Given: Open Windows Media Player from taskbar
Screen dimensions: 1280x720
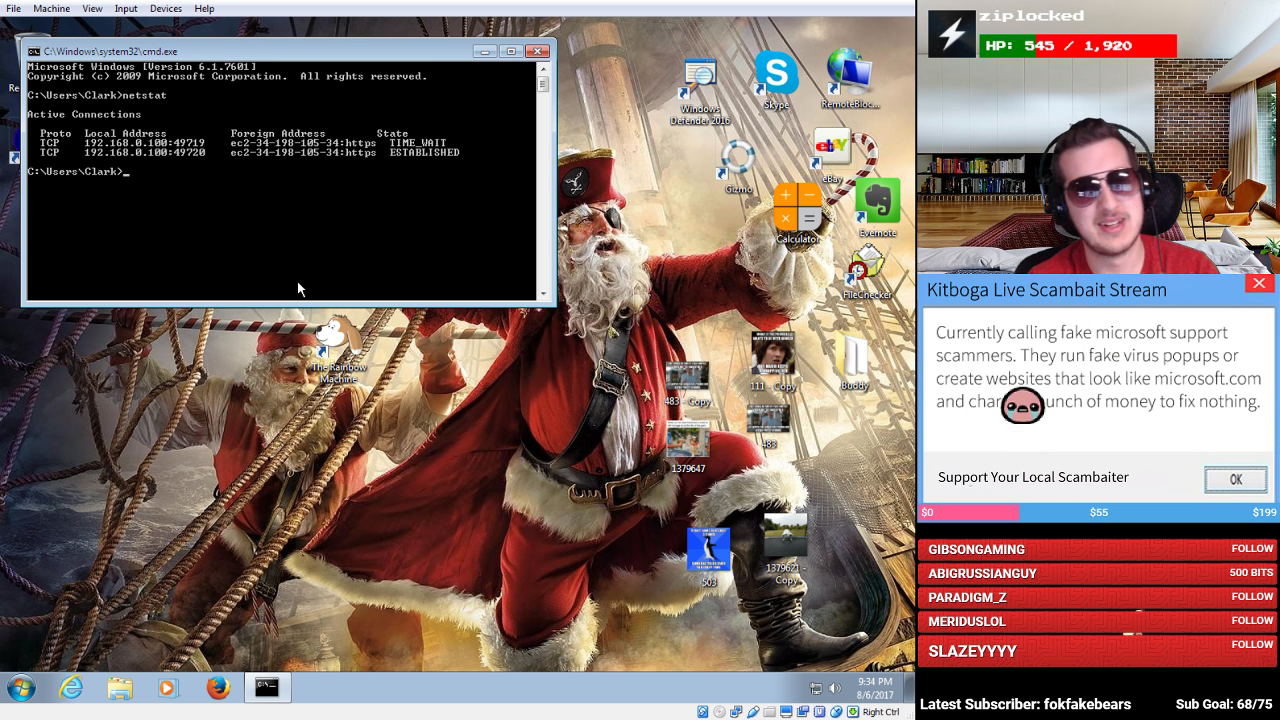Looking at the screenshot, I should 167,688.
